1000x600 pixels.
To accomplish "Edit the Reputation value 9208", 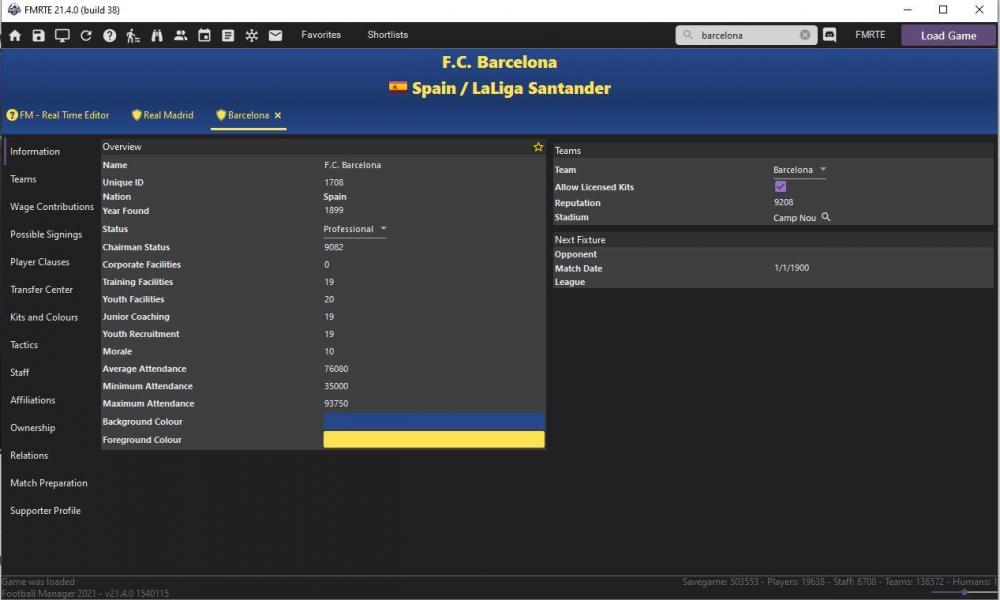I will coord(784,203).
